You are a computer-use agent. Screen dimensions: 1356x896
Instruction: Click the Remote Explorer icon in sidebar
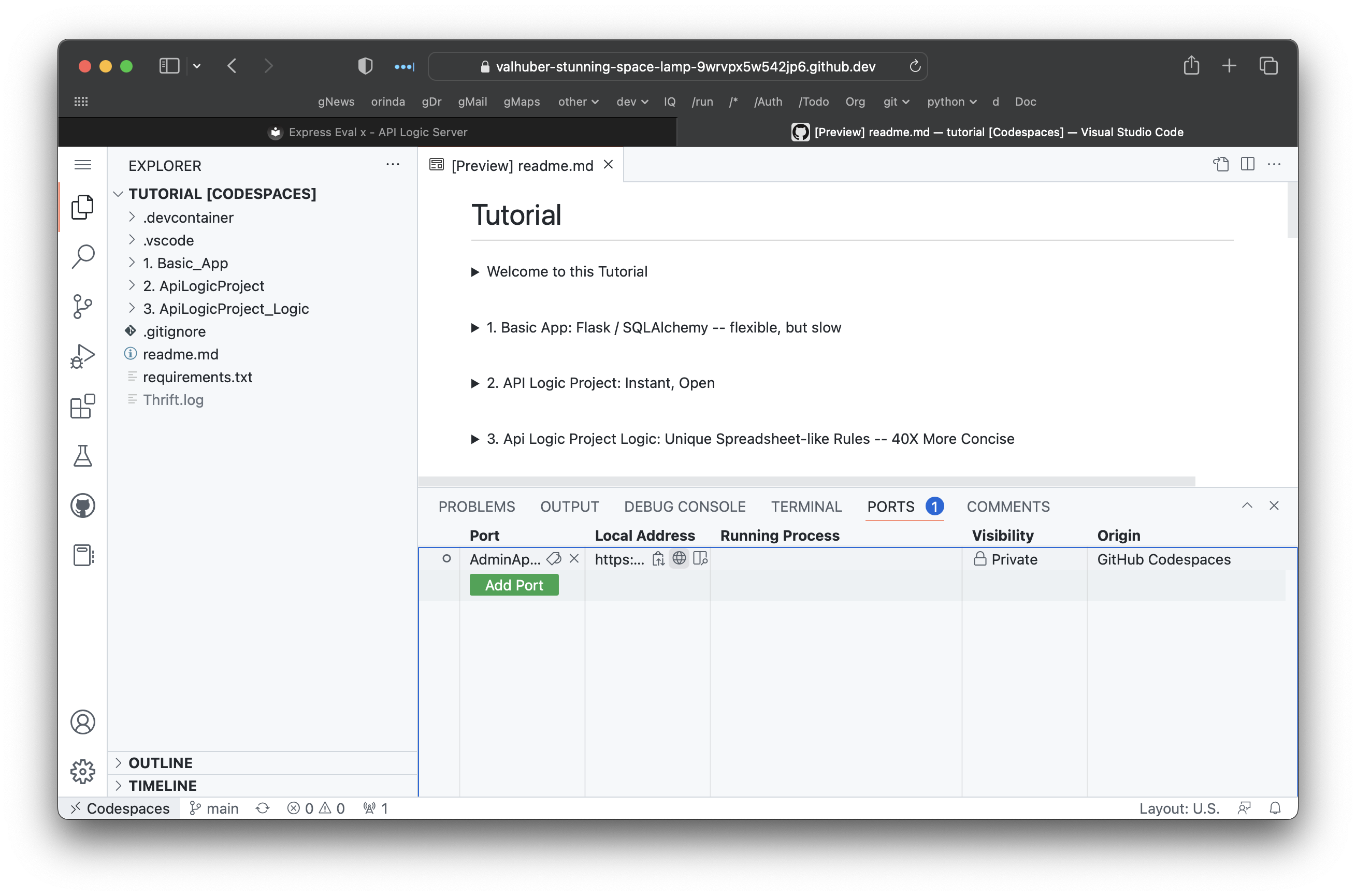click(x=83, y=555)
